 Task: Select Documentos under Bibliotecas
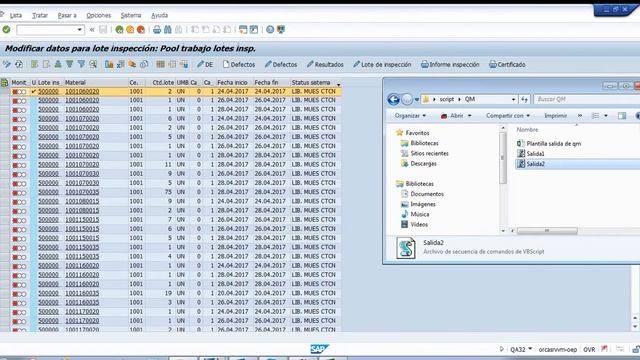(427, 194)
